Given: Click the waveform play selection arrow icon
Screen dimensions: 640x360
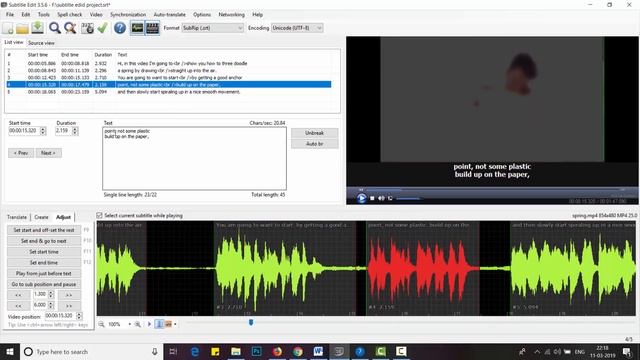Looking at the screenshot, I should (x=149, y=324).
